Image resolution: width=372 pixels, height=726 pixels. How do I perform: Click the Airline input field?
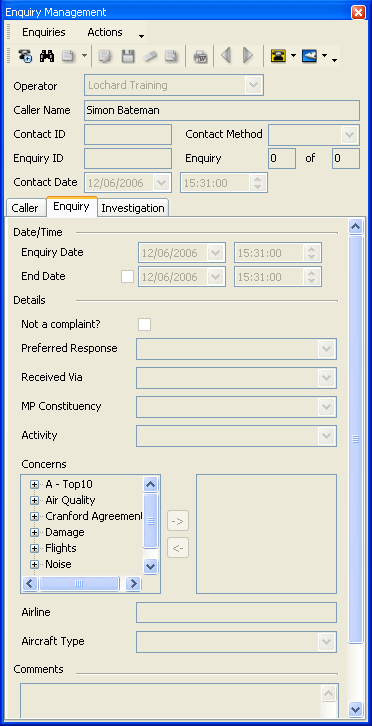click(x=236, y=613)
